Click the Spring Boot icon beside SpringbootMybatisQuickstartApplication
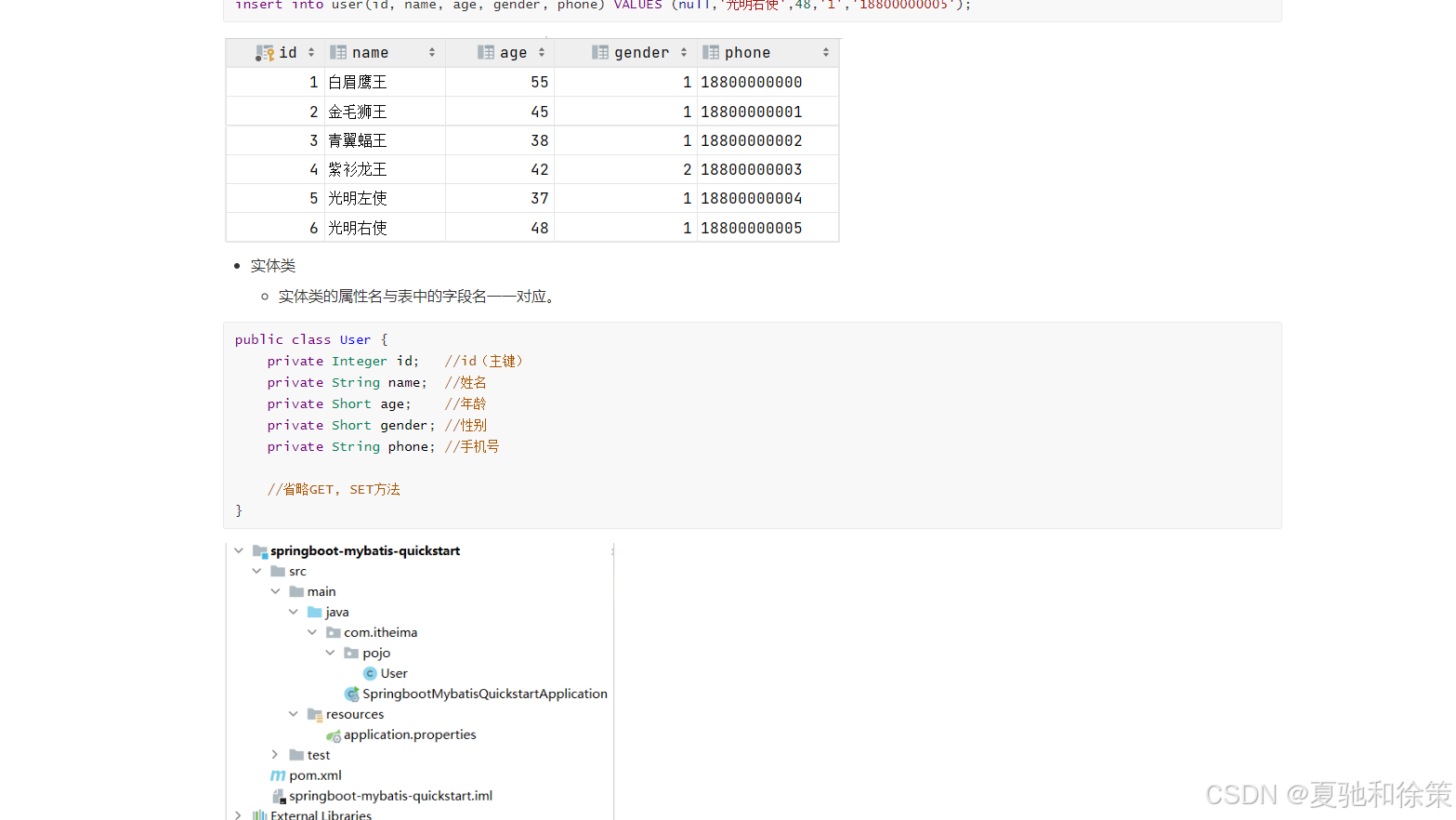This screenshot has height=820, width=1456. pyautogui.click(x=352, y=694)
